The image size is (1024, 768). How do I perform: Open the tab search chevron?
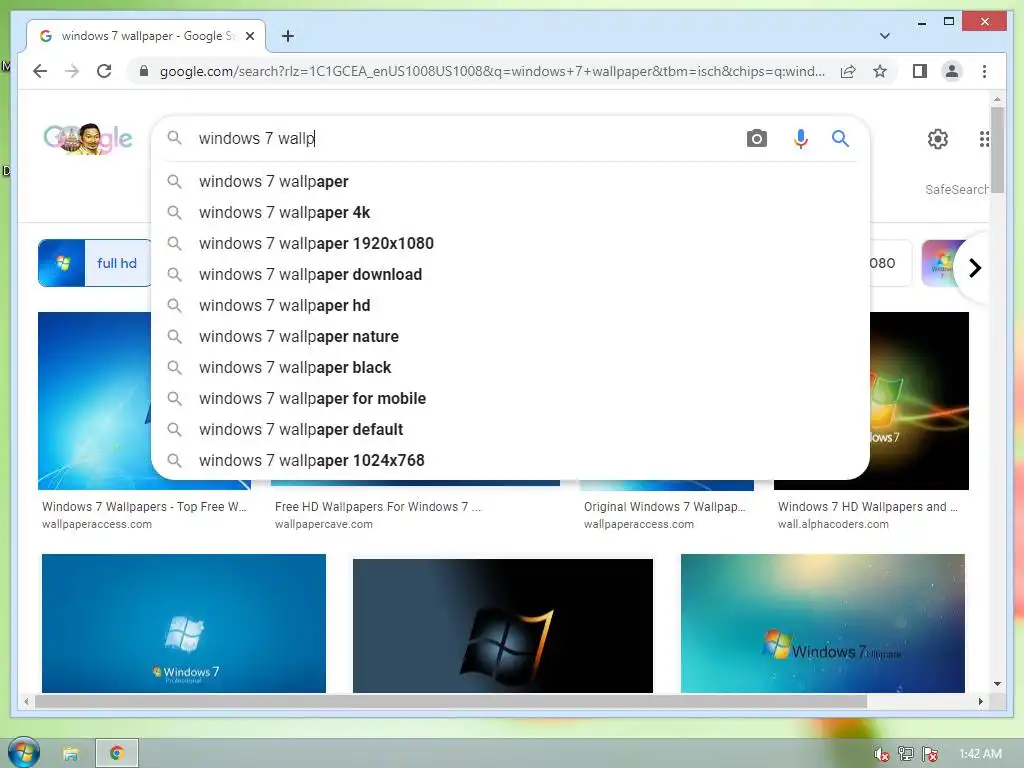coord(884,36)
